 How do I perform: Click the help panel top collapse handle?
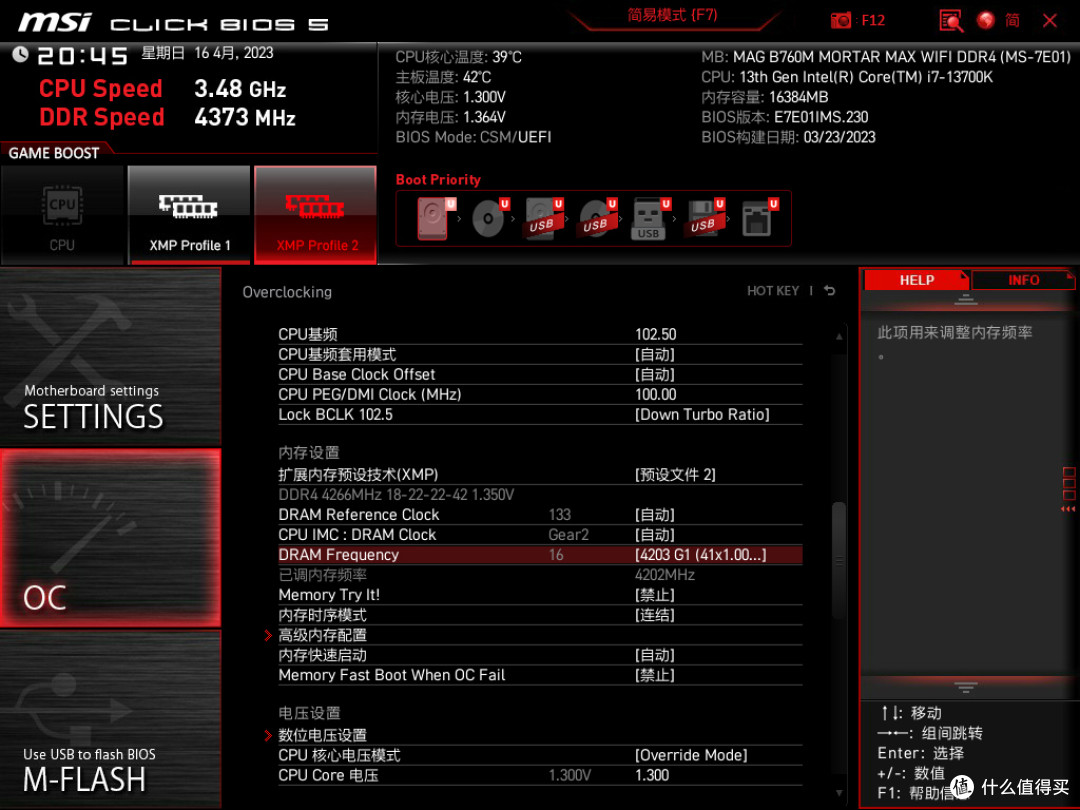[x=965, y=299]
